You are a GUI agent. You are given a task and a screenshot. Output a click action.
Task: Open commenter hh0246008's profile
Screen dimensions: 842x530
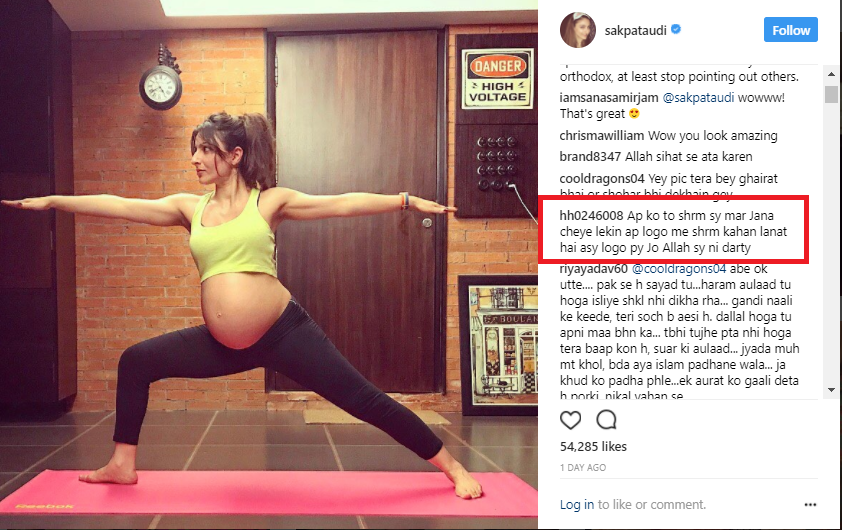click(x=591, y=216)
